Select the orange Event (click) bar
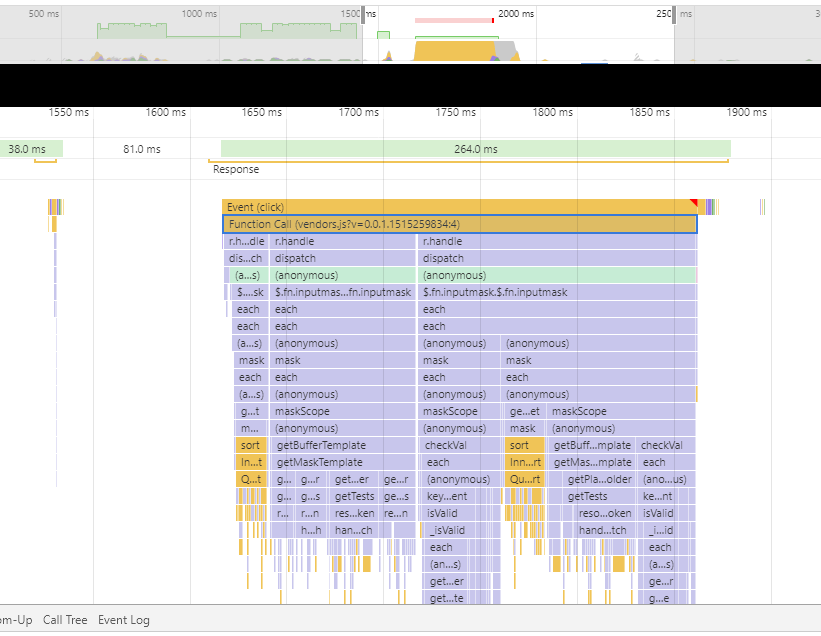This screenshot has height=636, width=821. point(400,207)
